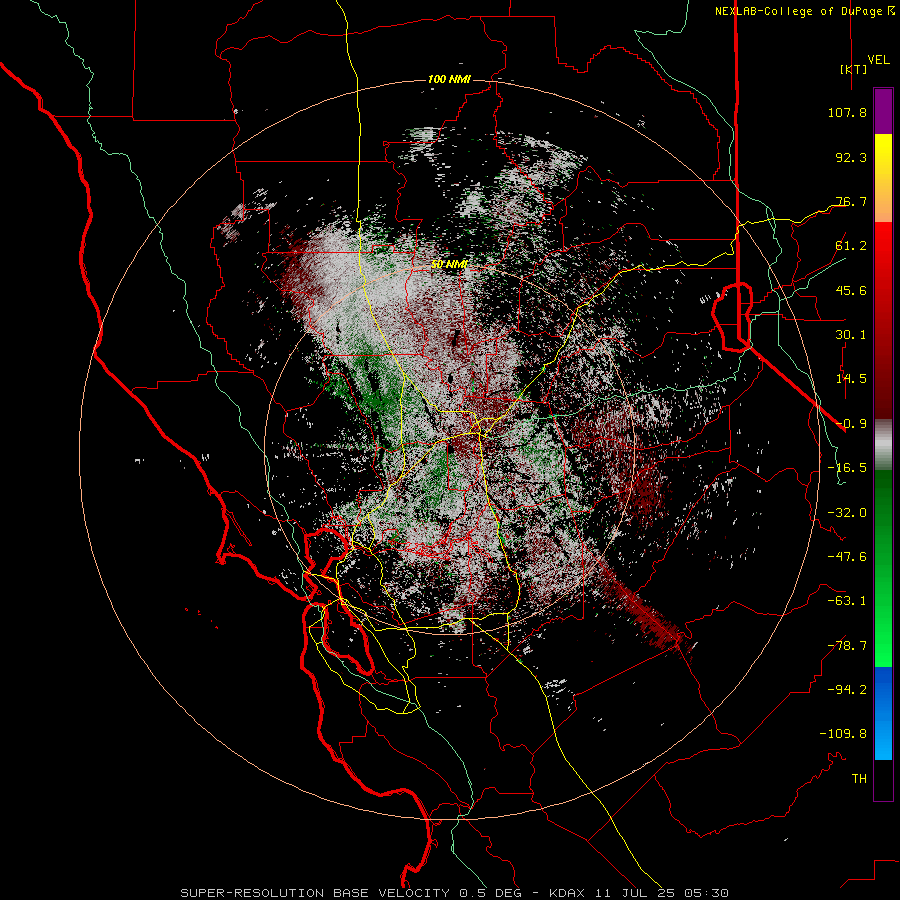
Task: Pick the yellow segment of the color bar
Action: (x=883, y=156)
